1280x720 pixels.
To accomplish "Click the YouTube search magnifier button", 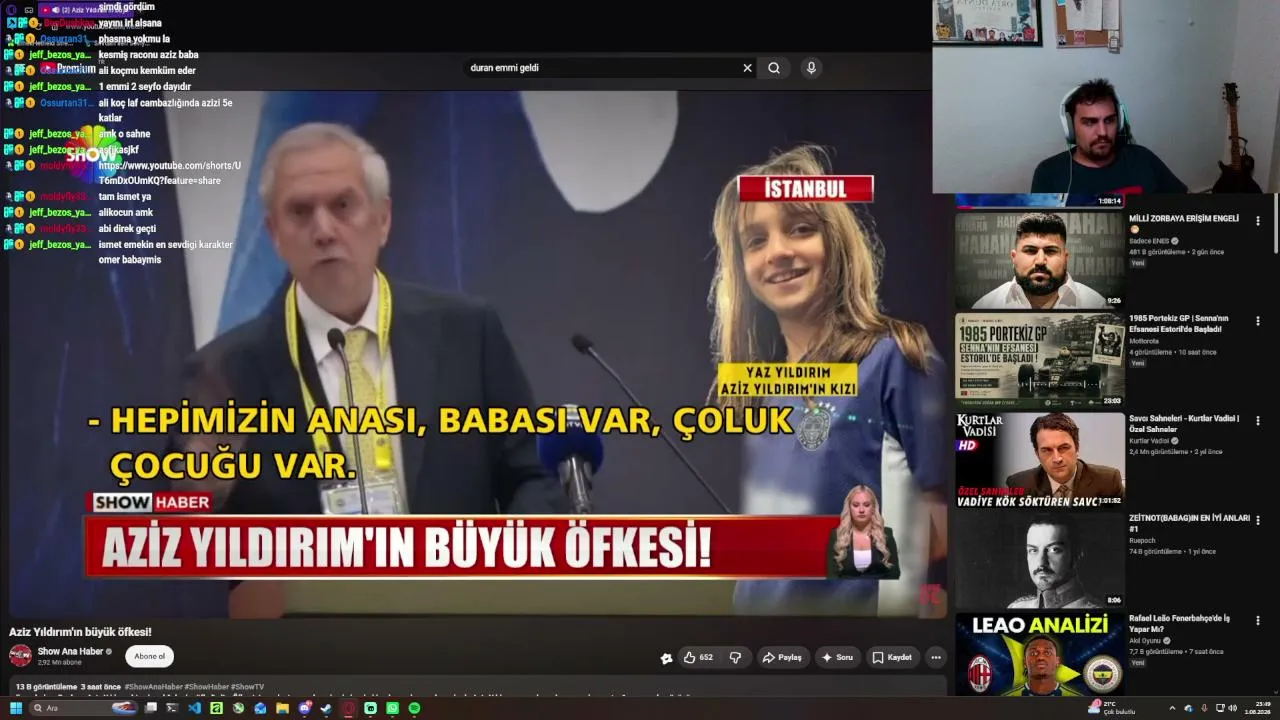I will 774,68.
